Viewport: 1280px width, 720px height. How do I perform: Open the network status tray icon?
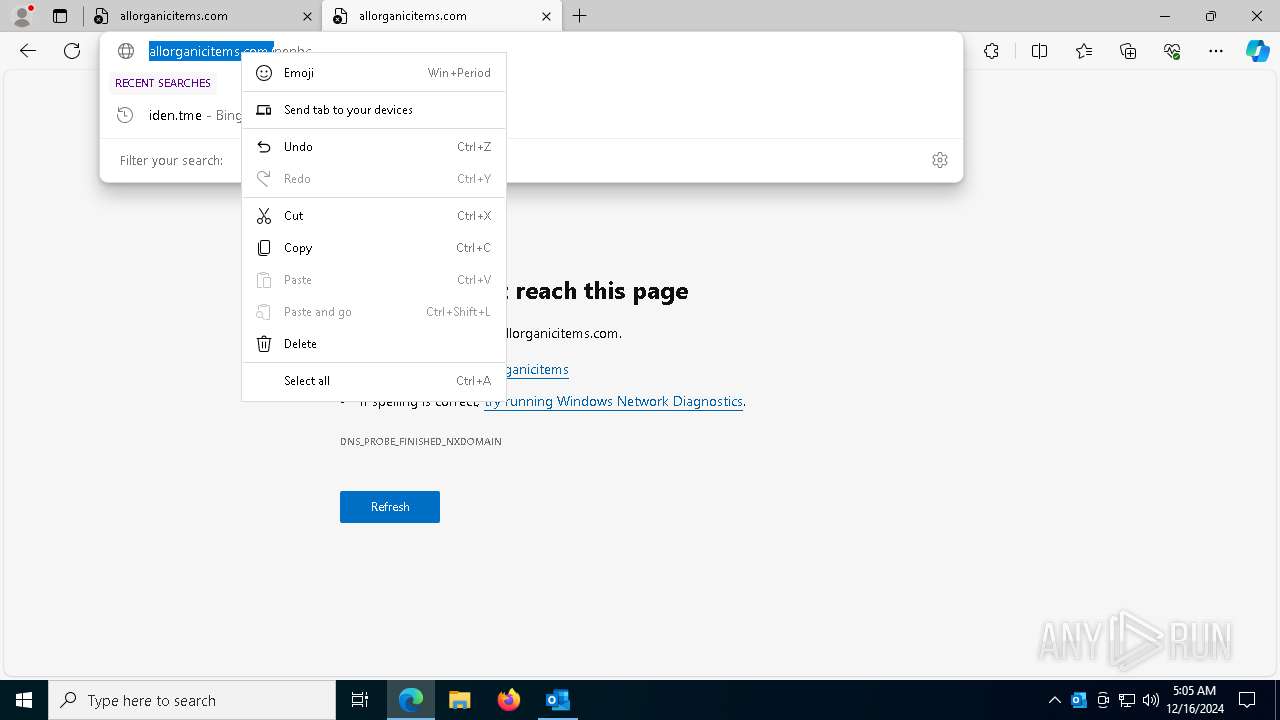click(x=1127, y=700)
